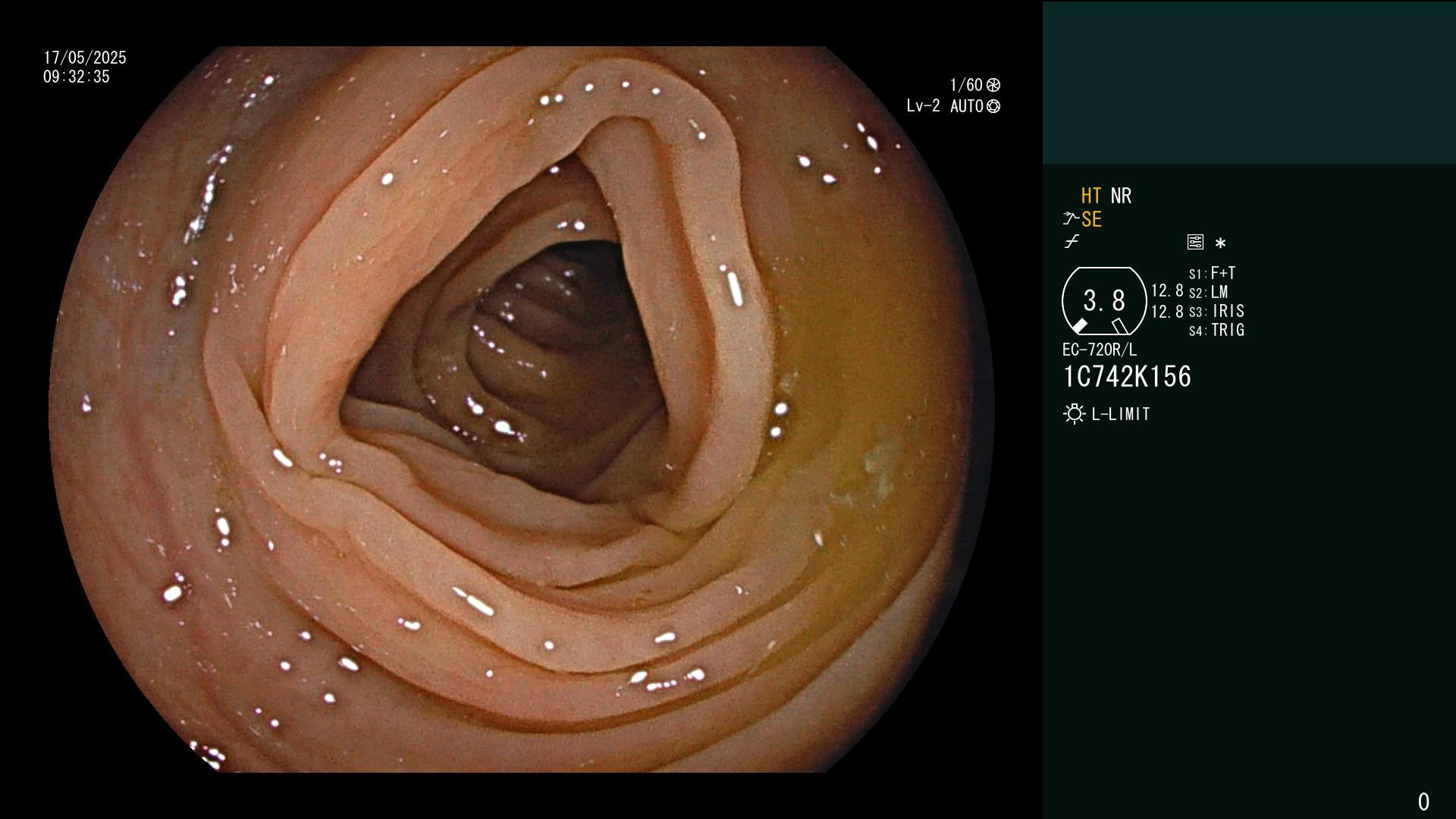Click the L-LIMIT light status text
The image size is (1456, 819).
point(1121,414)
